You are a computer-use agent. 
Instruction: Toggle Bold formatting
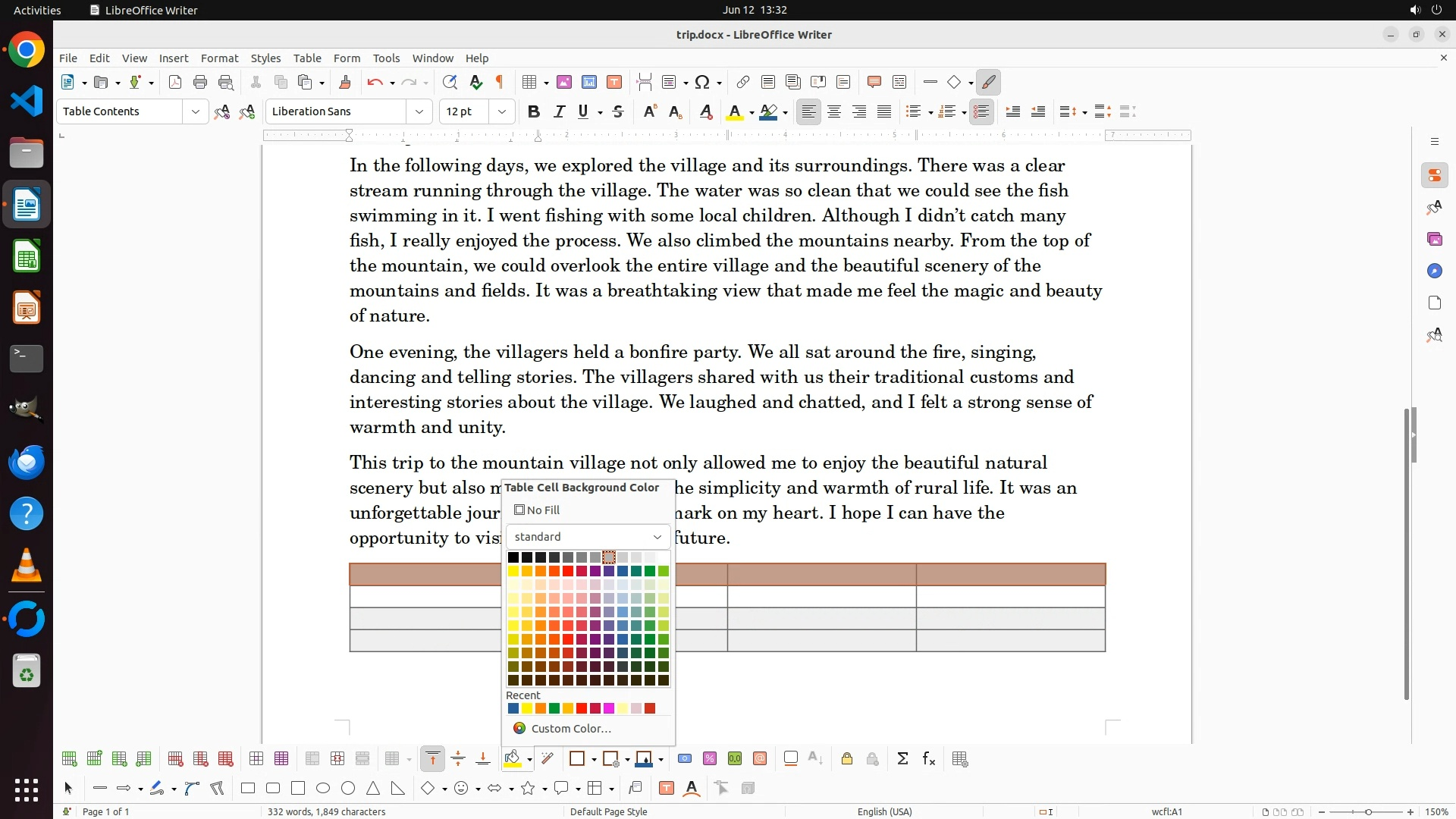pos(534,112)
